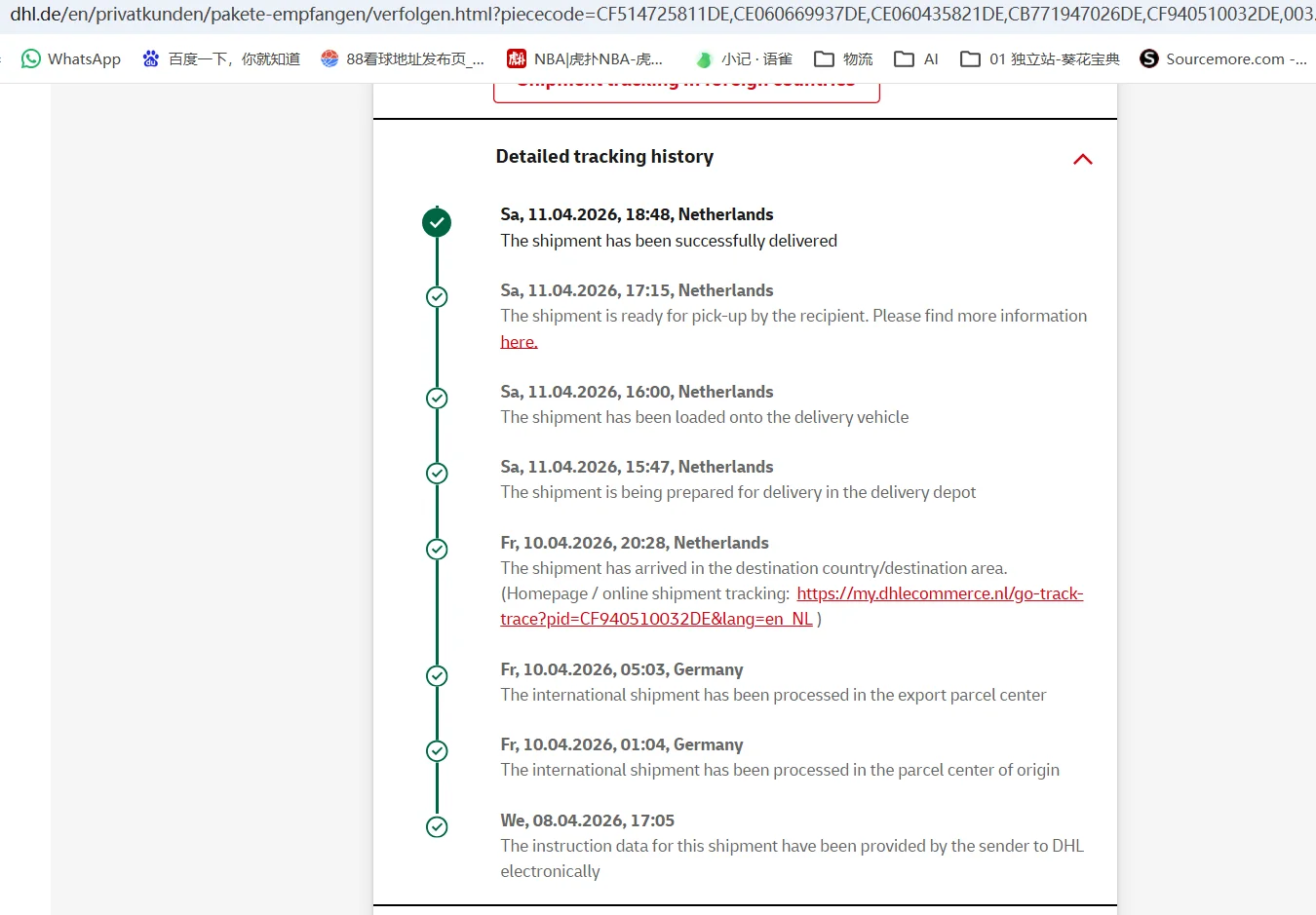1316x915 pixels.
Task: Click "Sa, 11.04.2026, 18:48, Netherlands" timestamp
Action: point(637,214)
